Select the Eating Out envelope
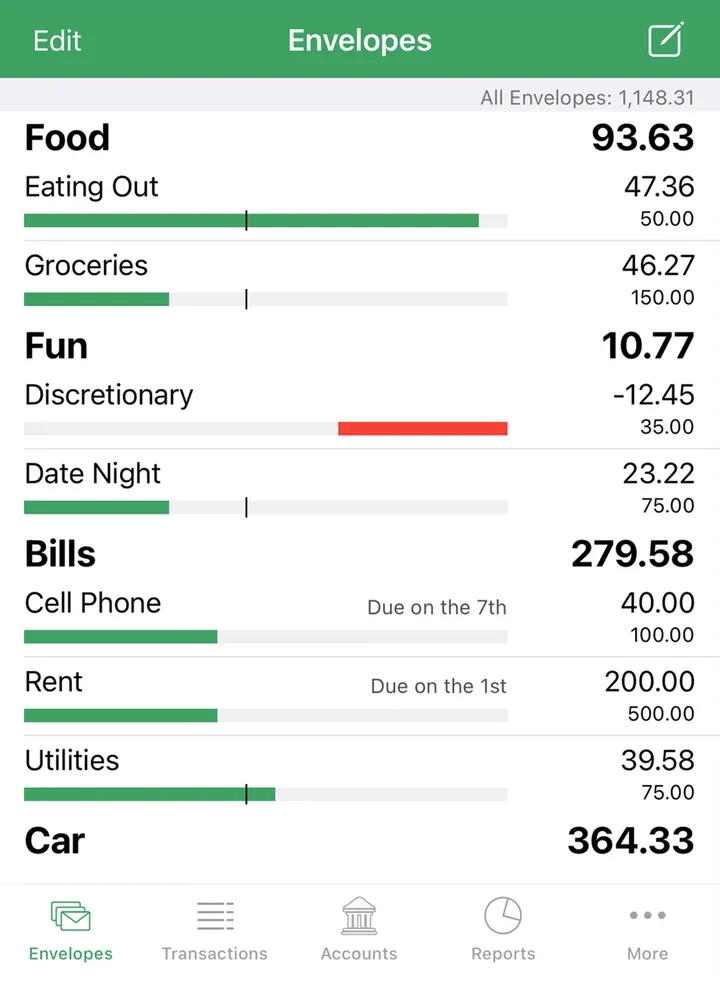720x982 pixels. click(x=360, y=202)
